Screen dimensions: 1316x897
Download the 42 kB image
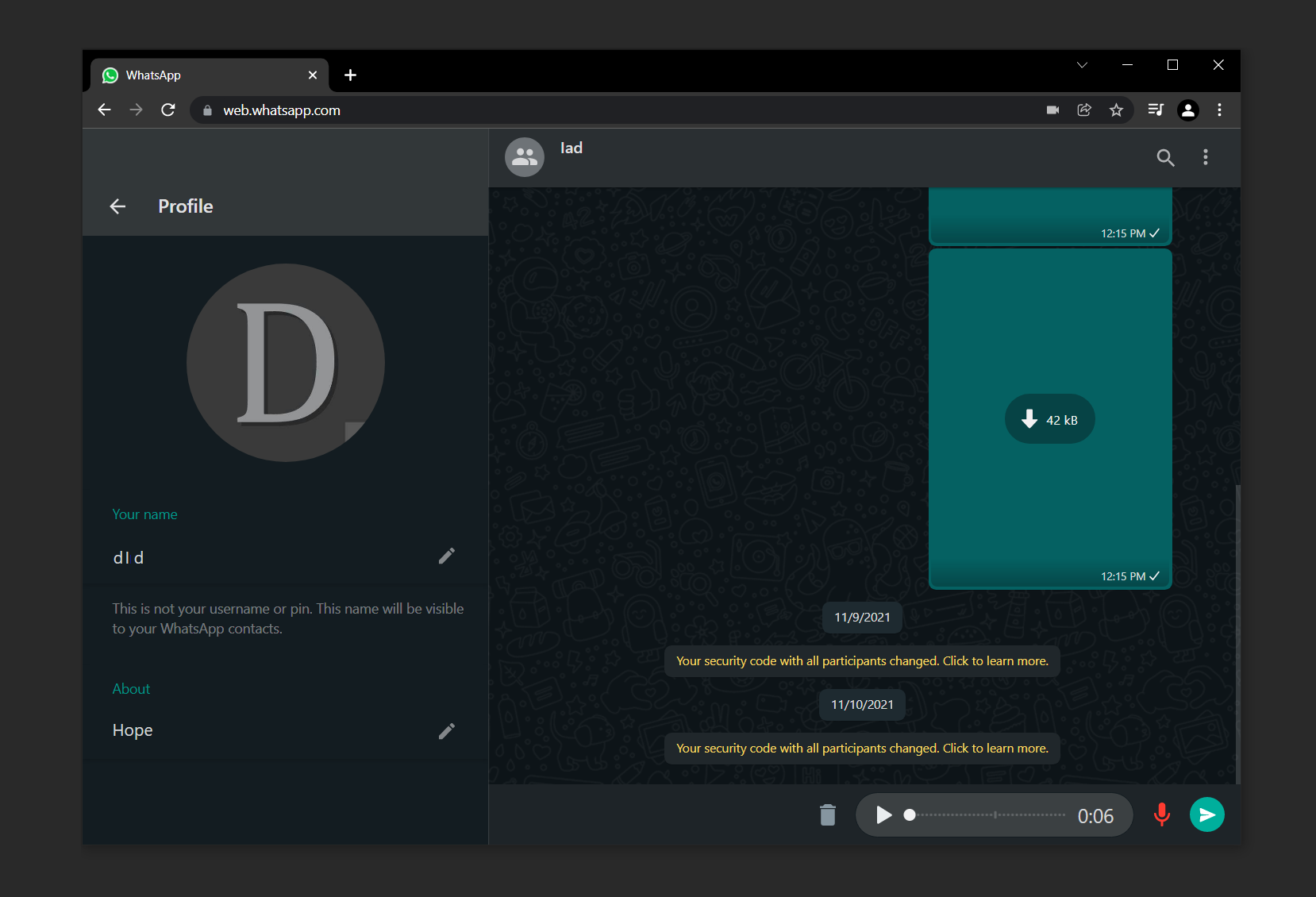pos(1049,419)
